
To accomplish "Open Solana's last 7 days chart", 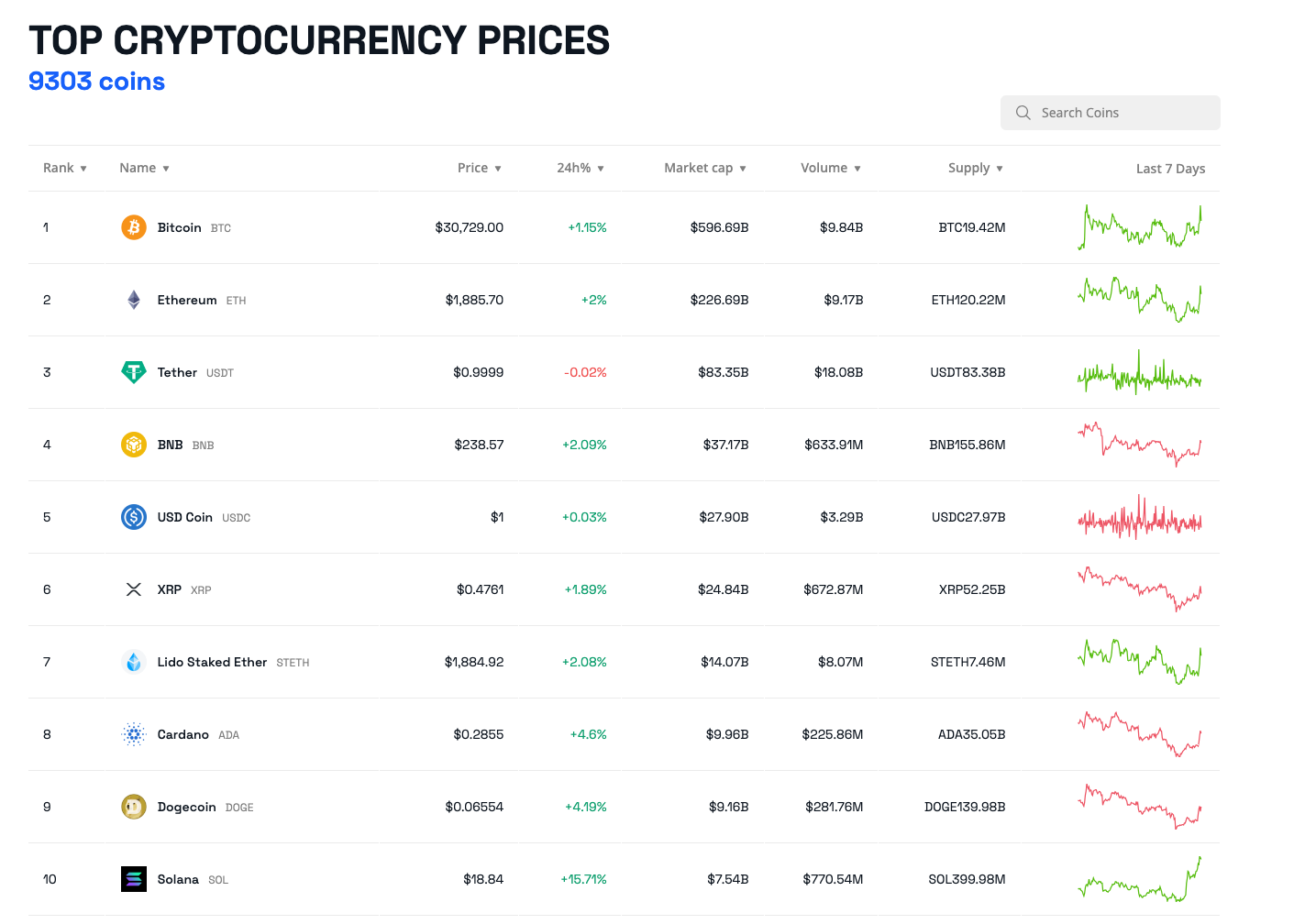I will click(x=1139, y=879).
